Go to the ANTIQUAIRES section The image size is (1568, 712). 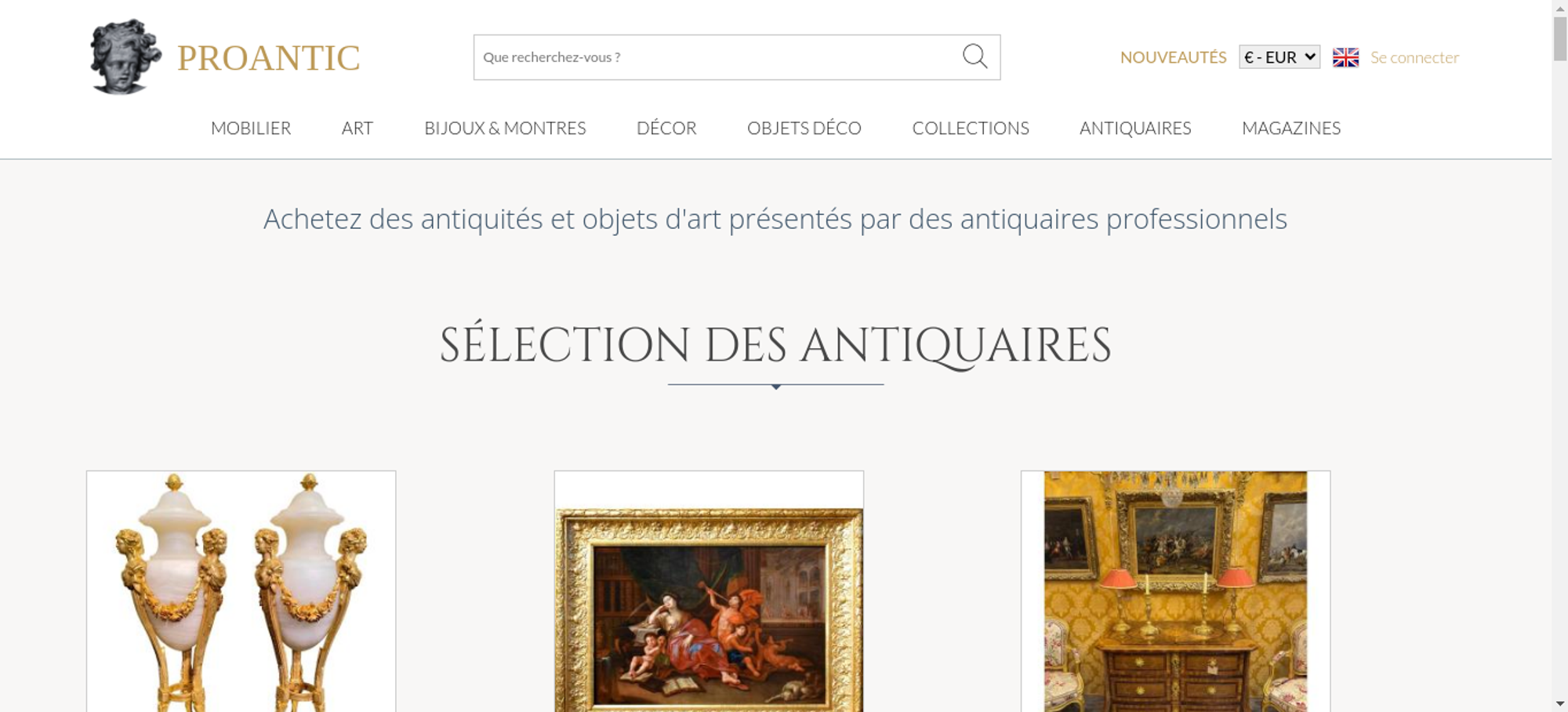point(1135,128)
